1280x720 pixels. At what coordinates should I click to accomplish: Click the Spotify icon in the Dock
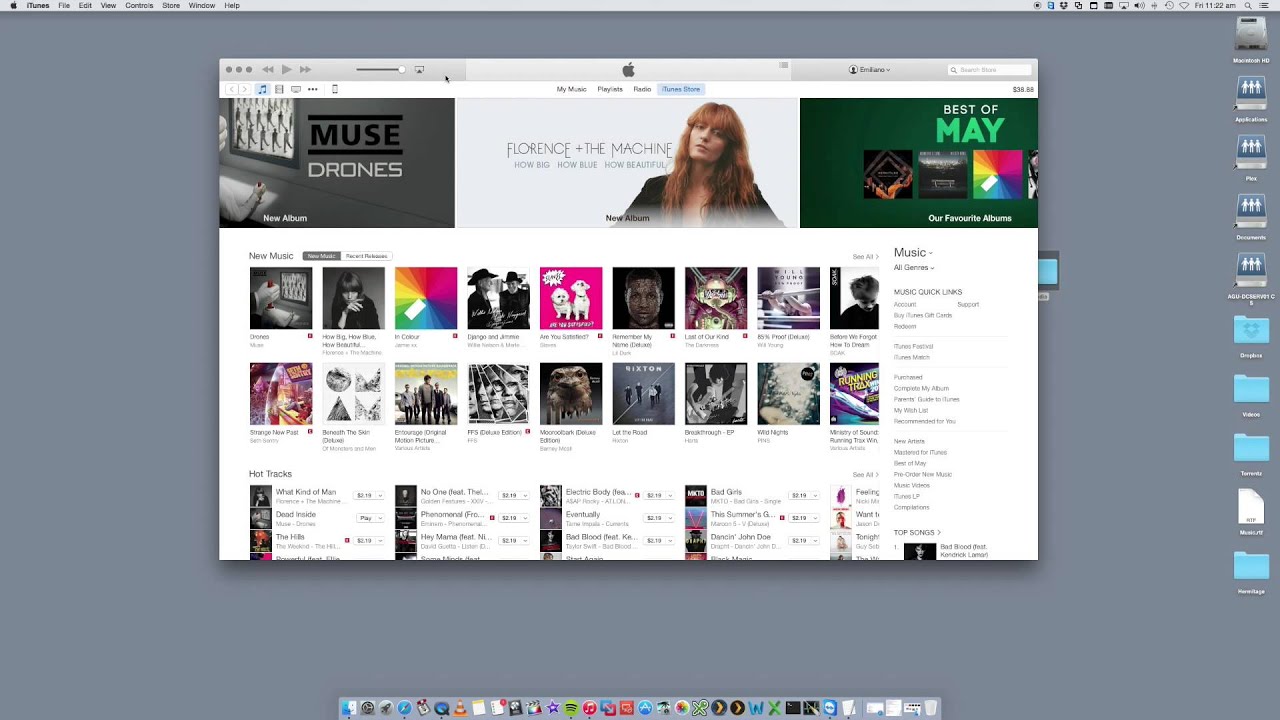[x=571, y=708]
